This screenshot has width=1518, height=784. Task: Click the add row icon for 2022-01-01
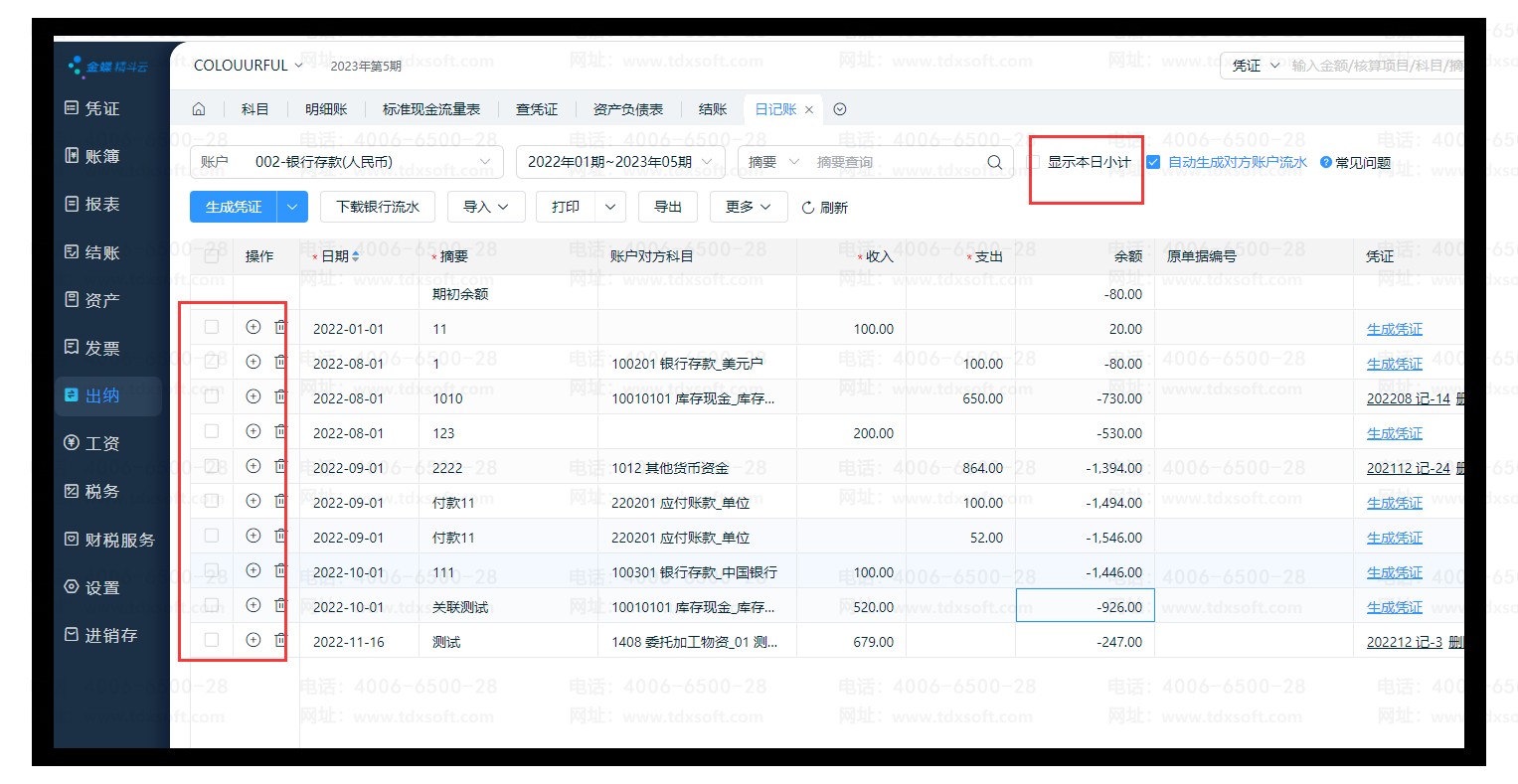[x=253, y=327]
